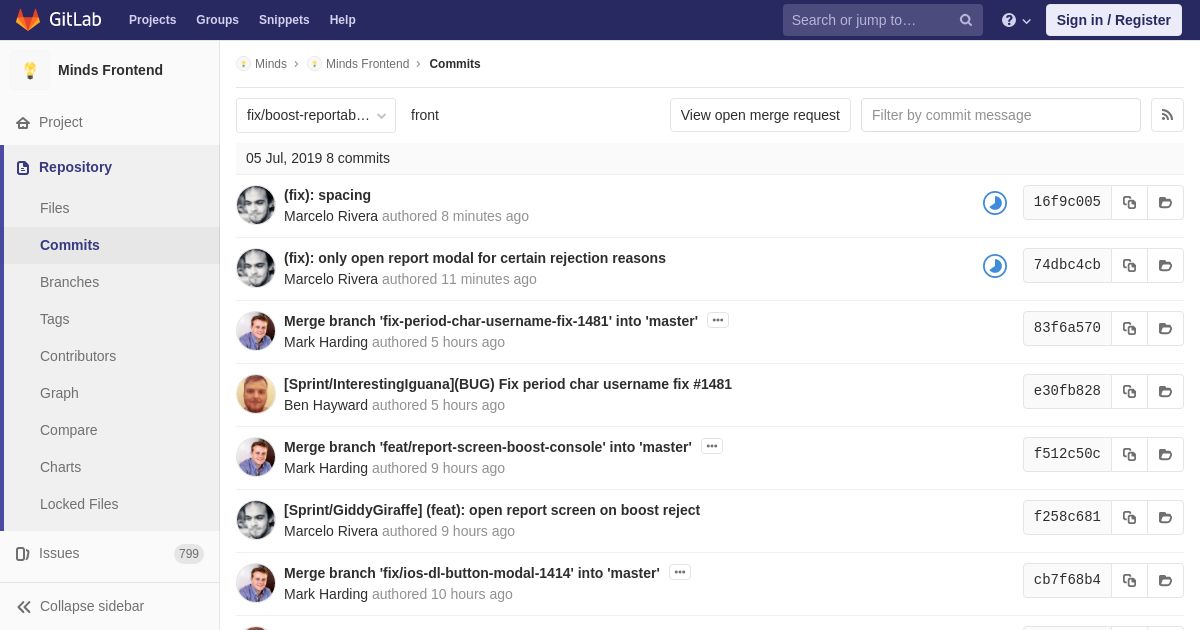This screenshot has height=630, width=1200.
Task: Collapse the sidebar
Action: (80, 606)
